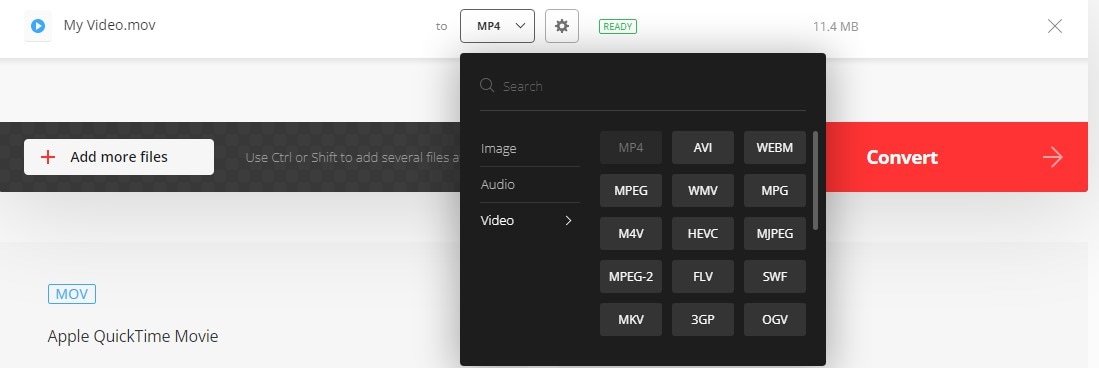The height and width of the screenshot is (368, 1099).
Task: Select OGV as target format
Action: [x=774, y=320]
